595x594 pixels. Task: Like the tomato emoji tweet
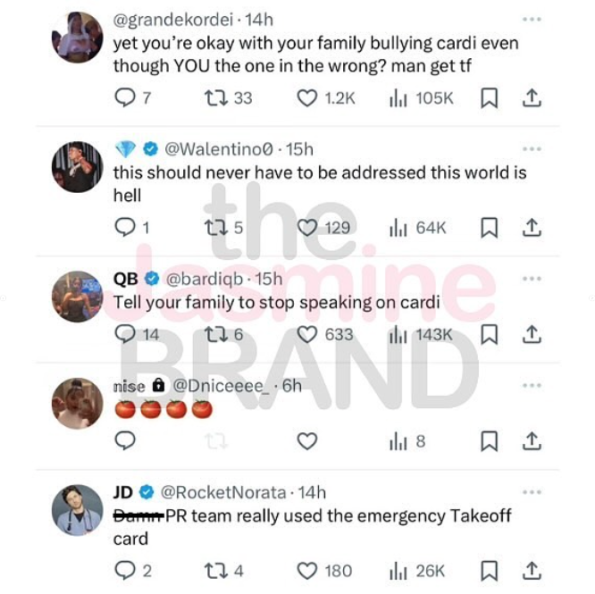[x=307, y=441]
